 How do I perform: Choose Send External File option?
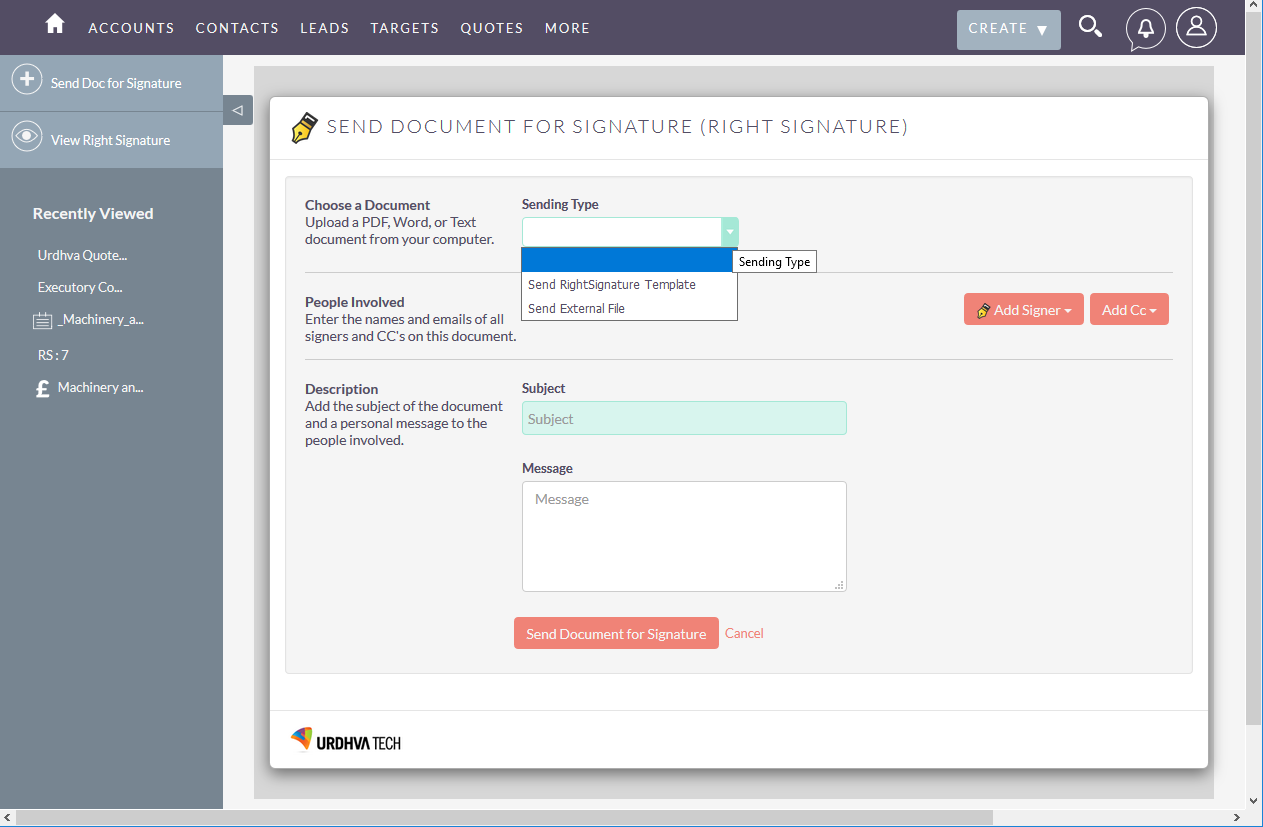tap(629, 308)
